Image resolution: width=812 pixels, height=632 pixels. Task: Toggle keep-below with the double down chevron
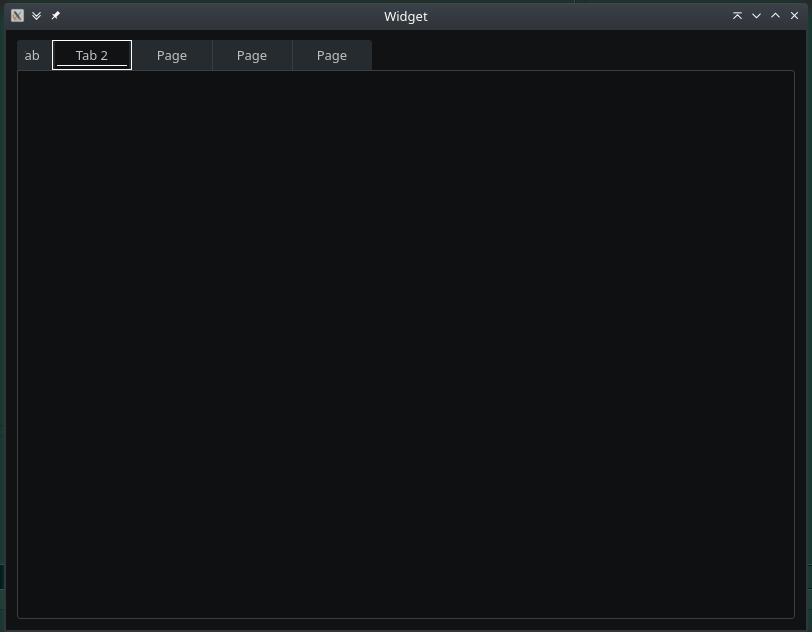click(37, 16)
